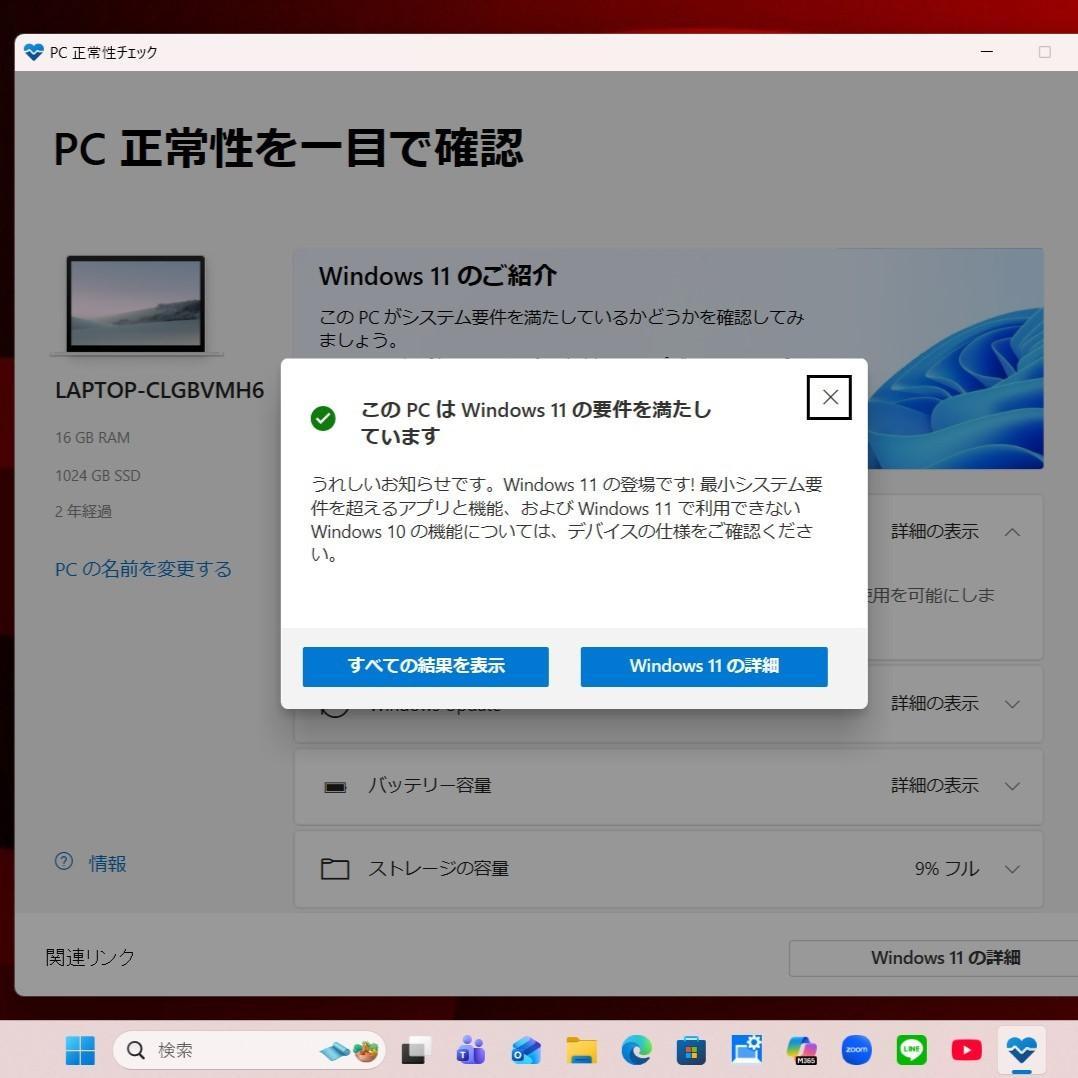Click the green checkmark in the dialog
Viewport: 1078px width, 1078px height.
pyautogui.click(x=323, y=419)
